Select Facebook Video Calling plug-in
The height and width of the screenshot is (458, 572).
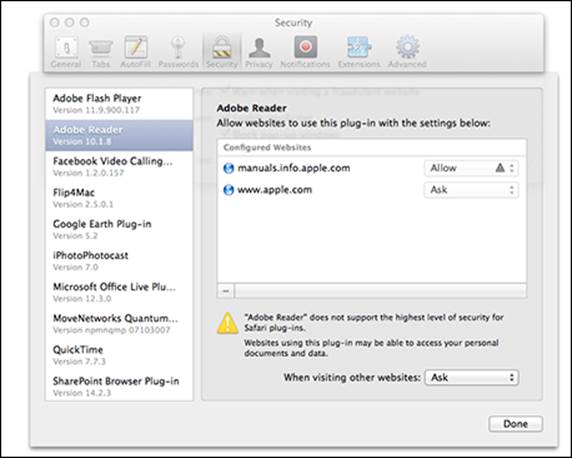(x=119, y=166)
